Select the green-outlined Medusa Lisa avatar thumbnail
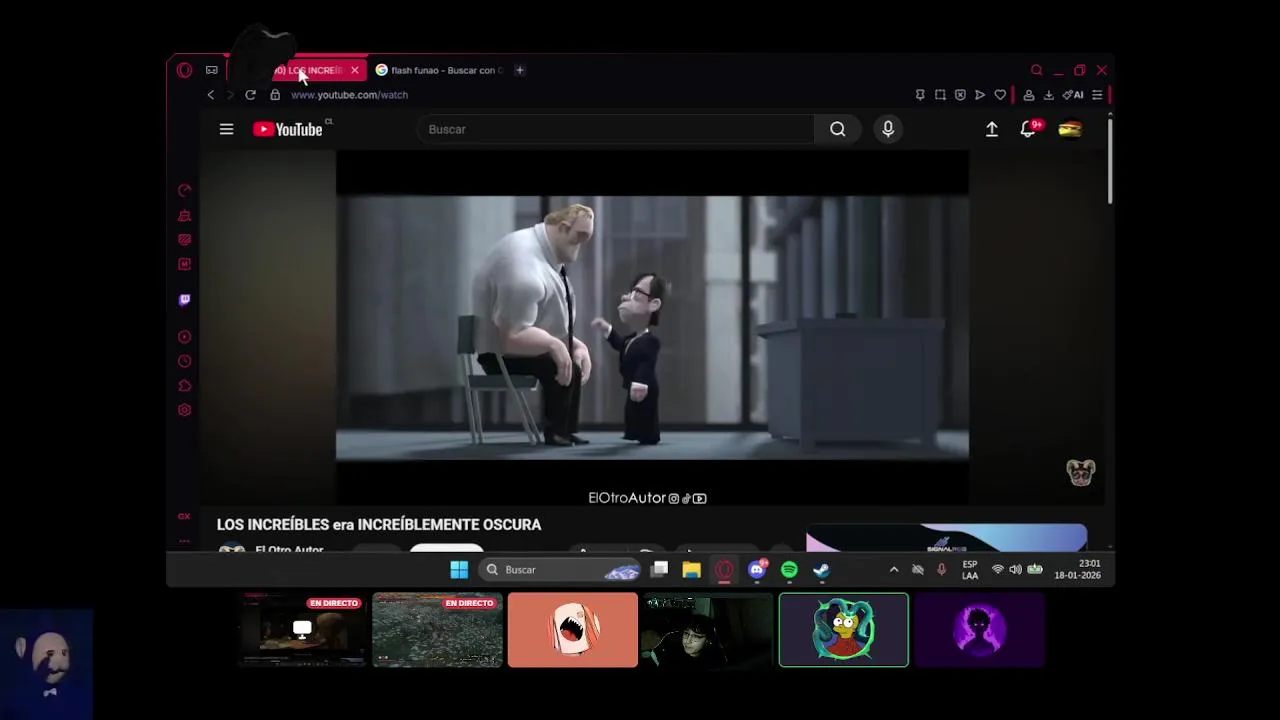This screenshot has height=720, width=1280. click(x=844, y=630)
